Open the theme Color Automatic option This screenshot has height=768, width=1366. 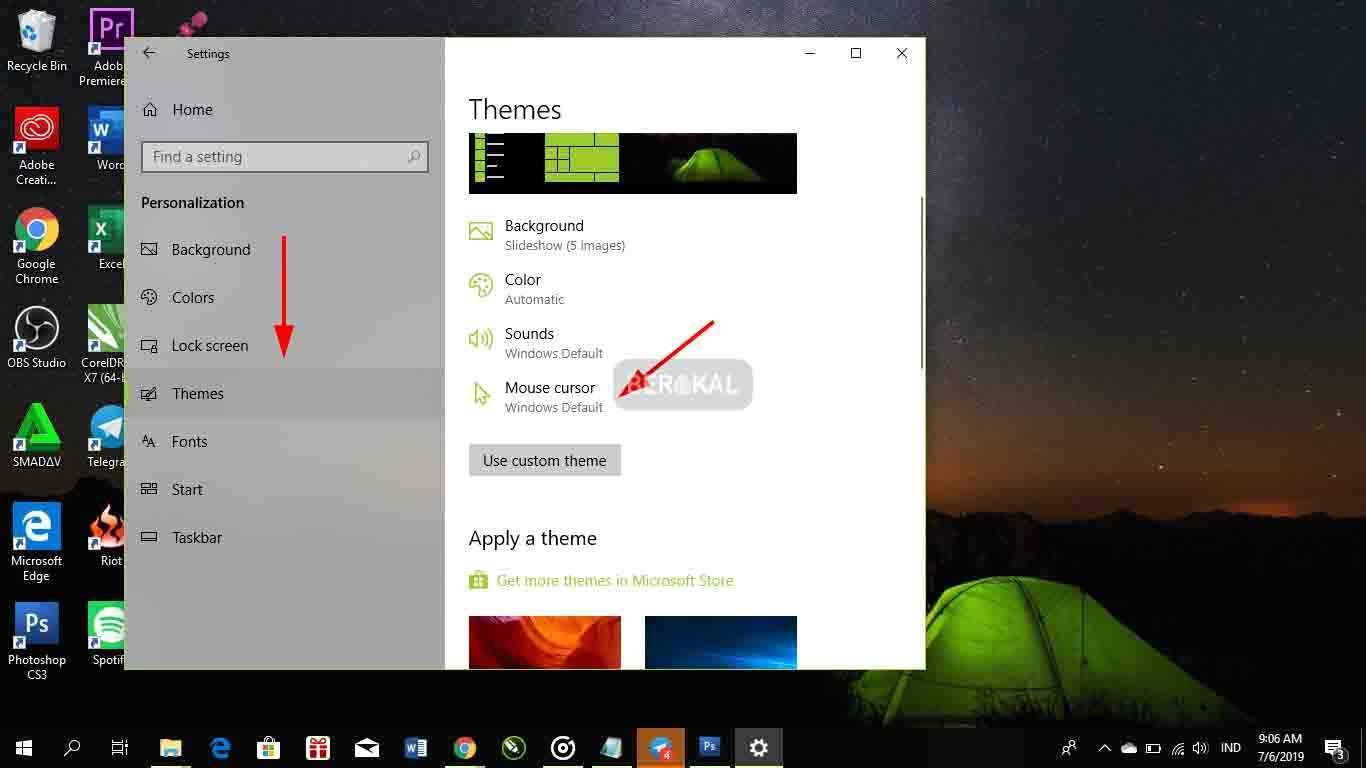tap(517, 289)
